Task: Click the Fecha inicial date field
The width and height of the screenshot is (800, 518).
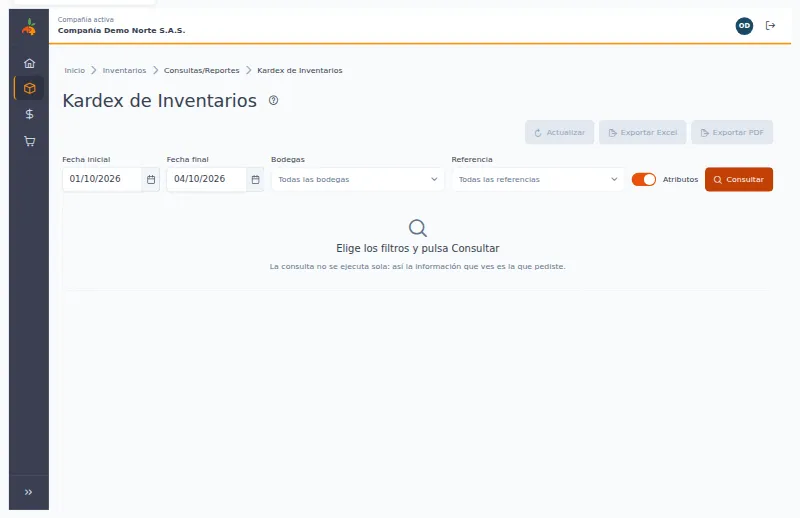Action: pyautogui.click(x=102, y=180)
